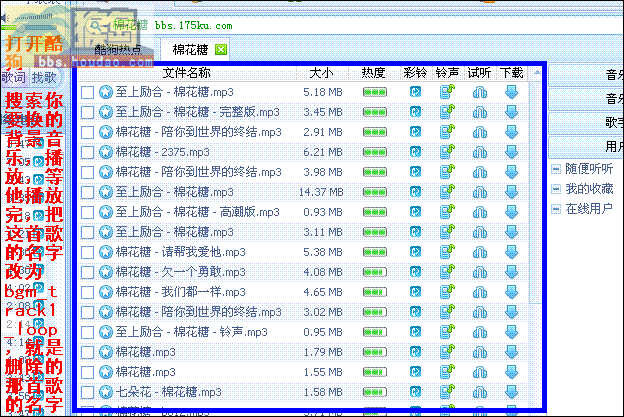624x417 pixels.
Task: Set ringtone from 至上励合 - 棉花糖 - 铃声.mp3
Action: (447, 332)
